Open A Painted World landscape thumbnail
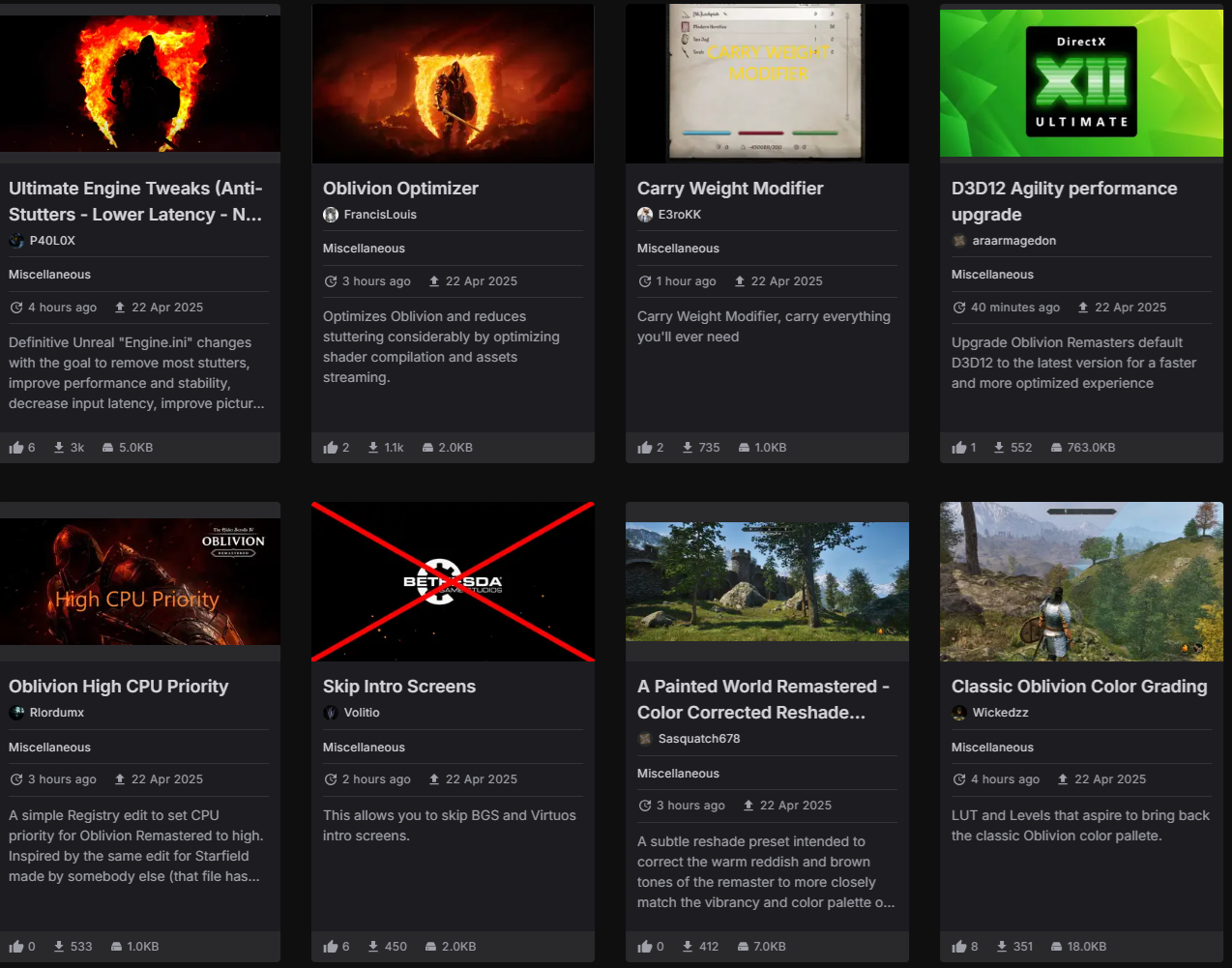The width and height of the screenshot is (1232, 968). pyautogui.click(x=767, y=581)
